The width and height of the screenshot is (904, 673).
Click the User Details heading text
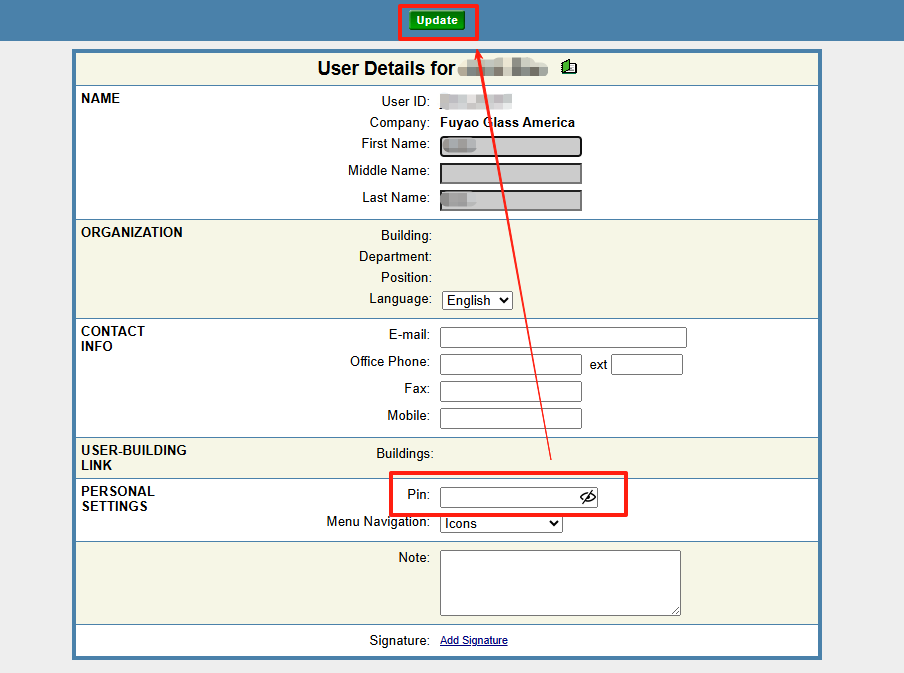[385, 68]
